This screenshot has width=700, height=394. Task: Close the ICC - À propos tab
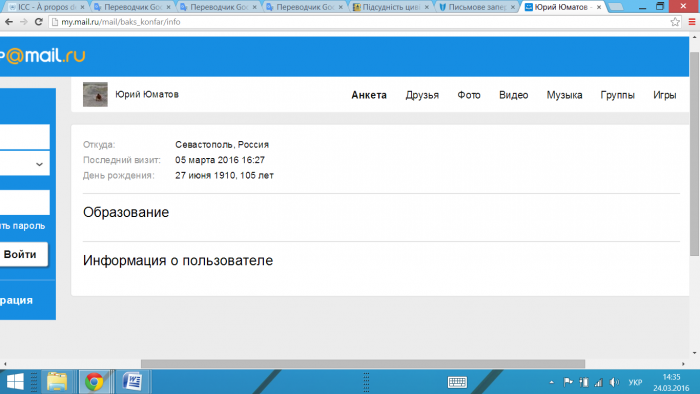click(82, 7)
